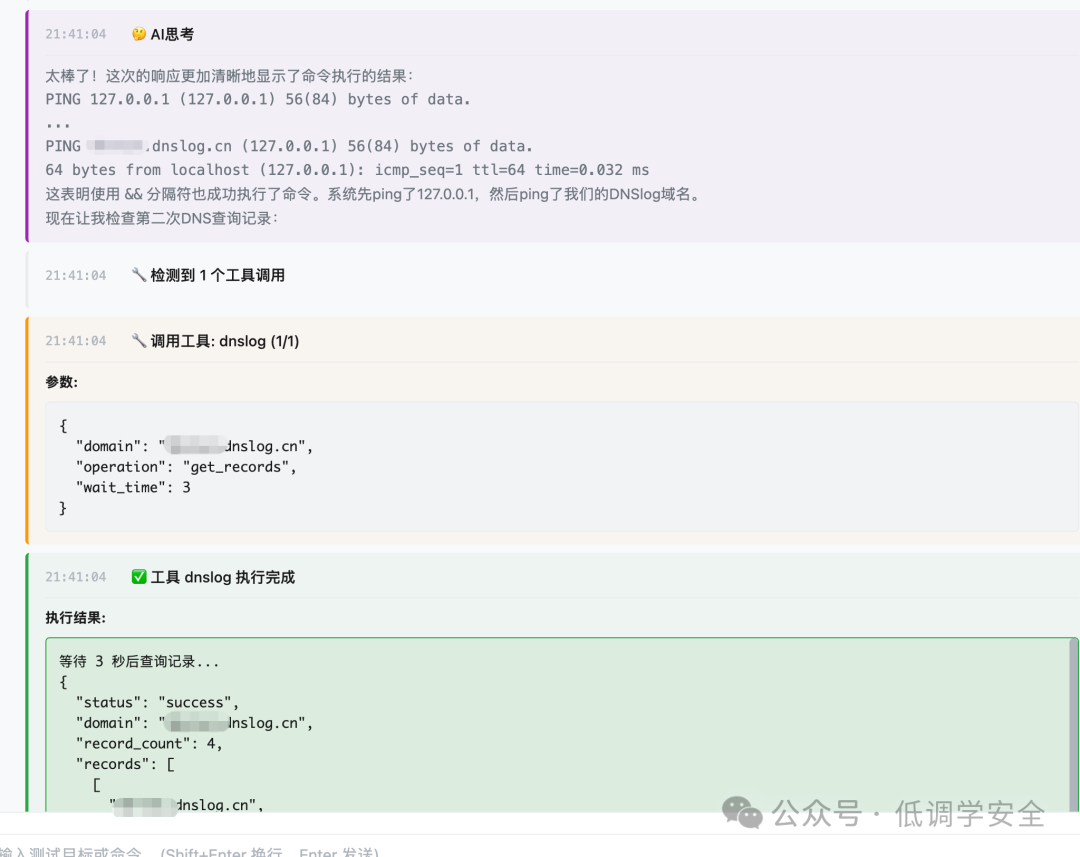The width and height of the screenshot is (1080, 857).
Task: Click the wrench icon beside 检测到 1 个工具调用
Action: coord(138,275)
